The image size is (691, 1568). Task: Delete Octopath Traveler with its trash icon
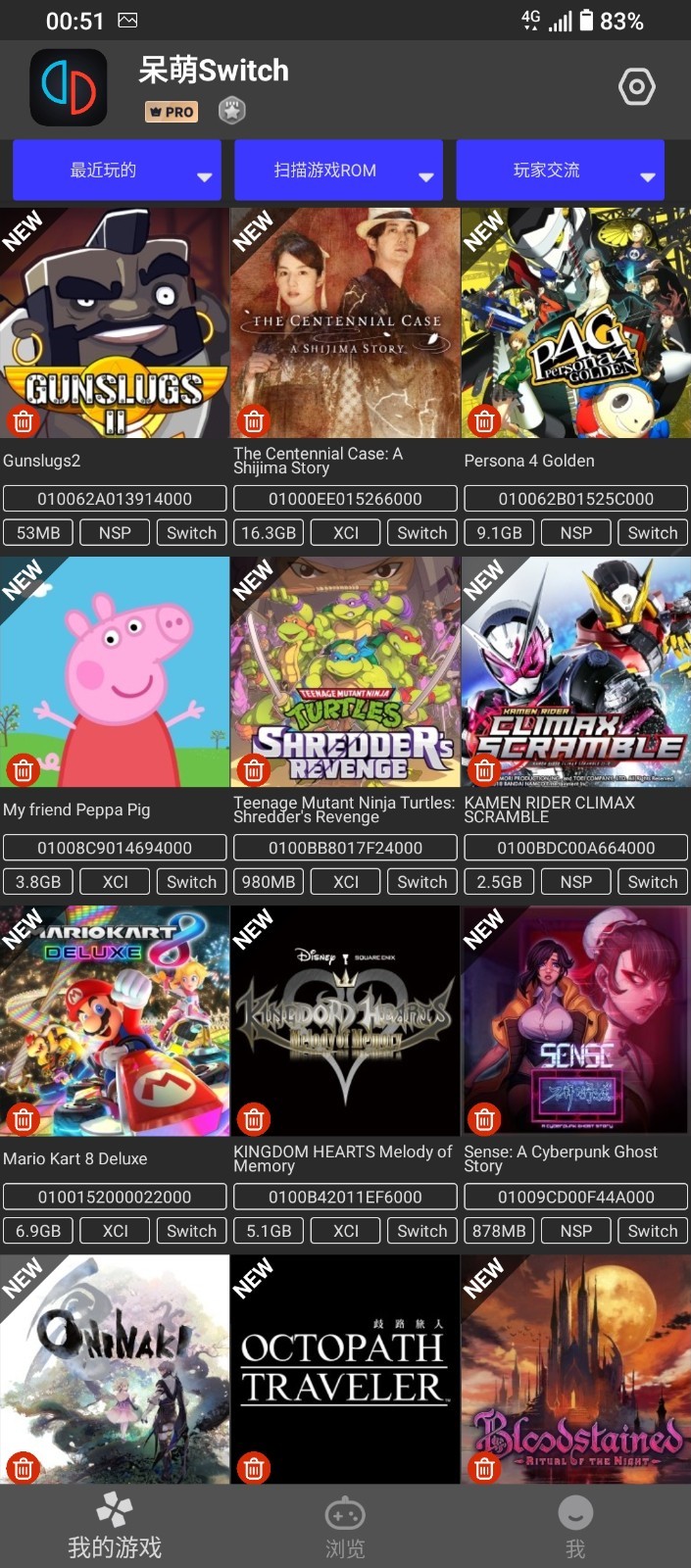pyautogui.click(x=254, y=1468)
